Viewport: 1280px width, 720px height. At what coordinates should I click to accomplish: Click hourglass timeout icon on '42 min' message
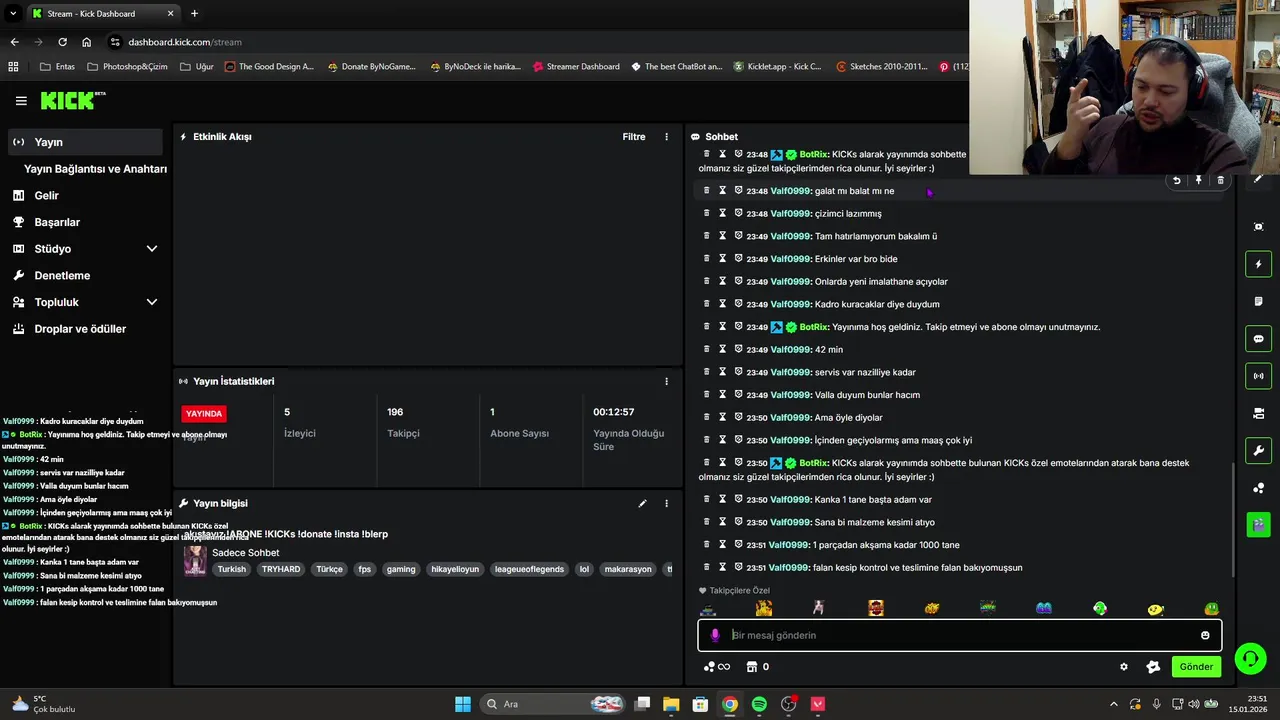pyautogui.click(x=722, y=349)
